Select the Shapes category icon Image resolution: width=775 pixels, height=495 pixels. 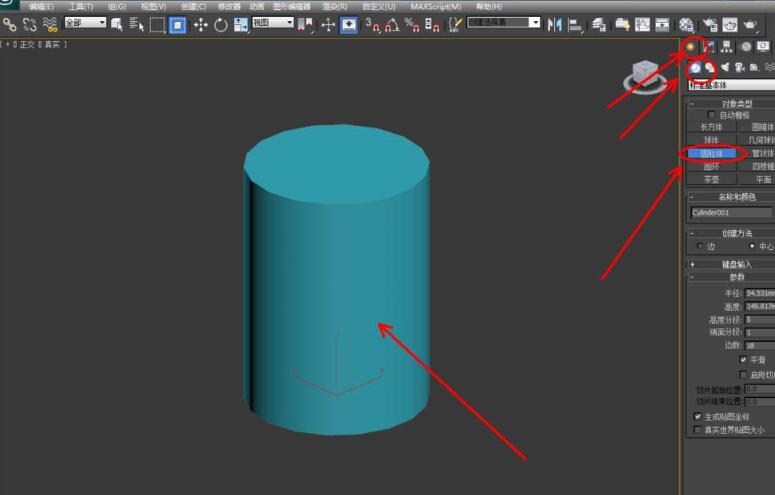click(x=710, y=67)
